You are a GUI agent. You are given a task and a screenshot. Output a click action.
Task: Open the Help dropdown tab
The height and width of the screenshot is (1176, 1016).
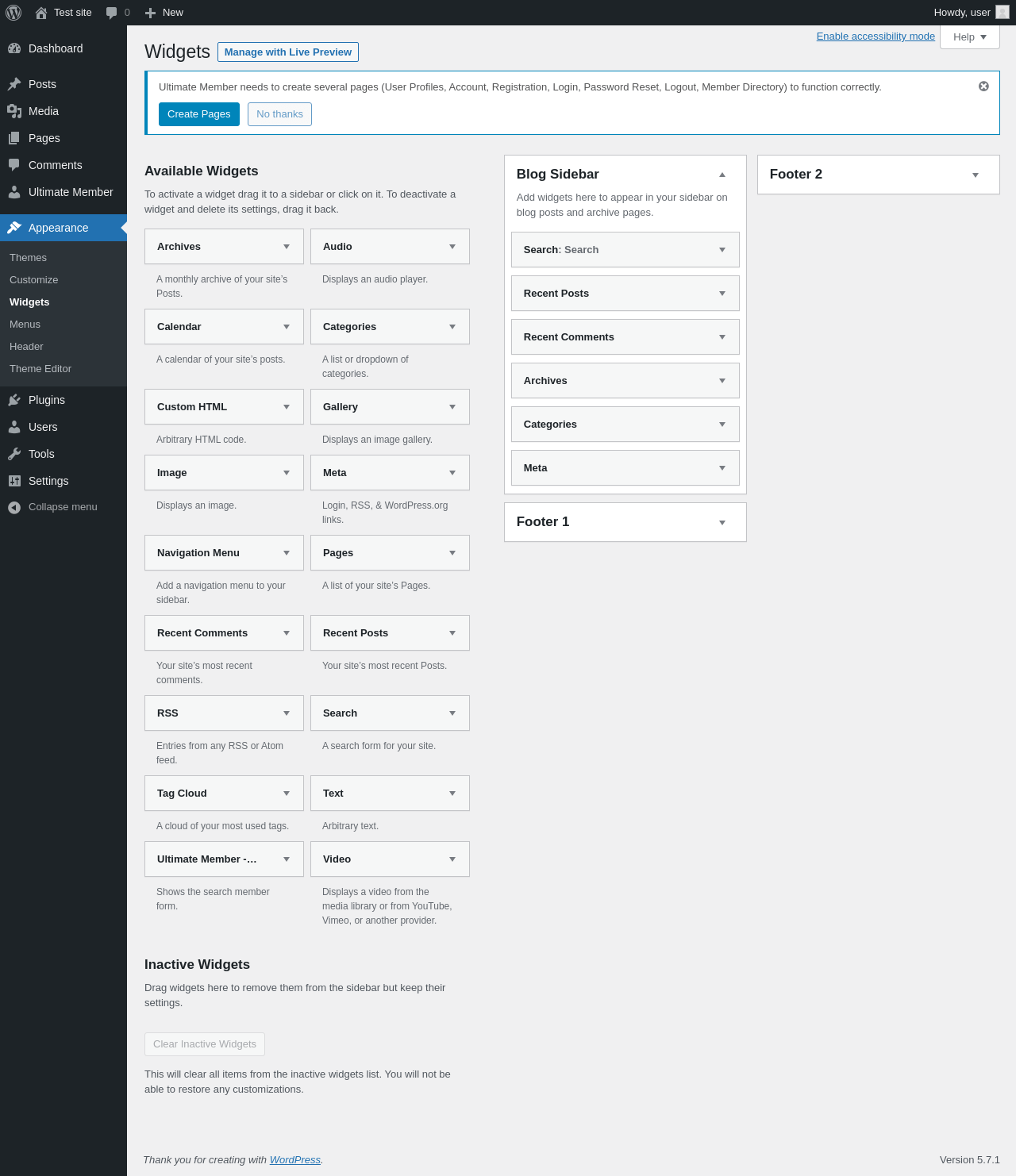[970, 37]
